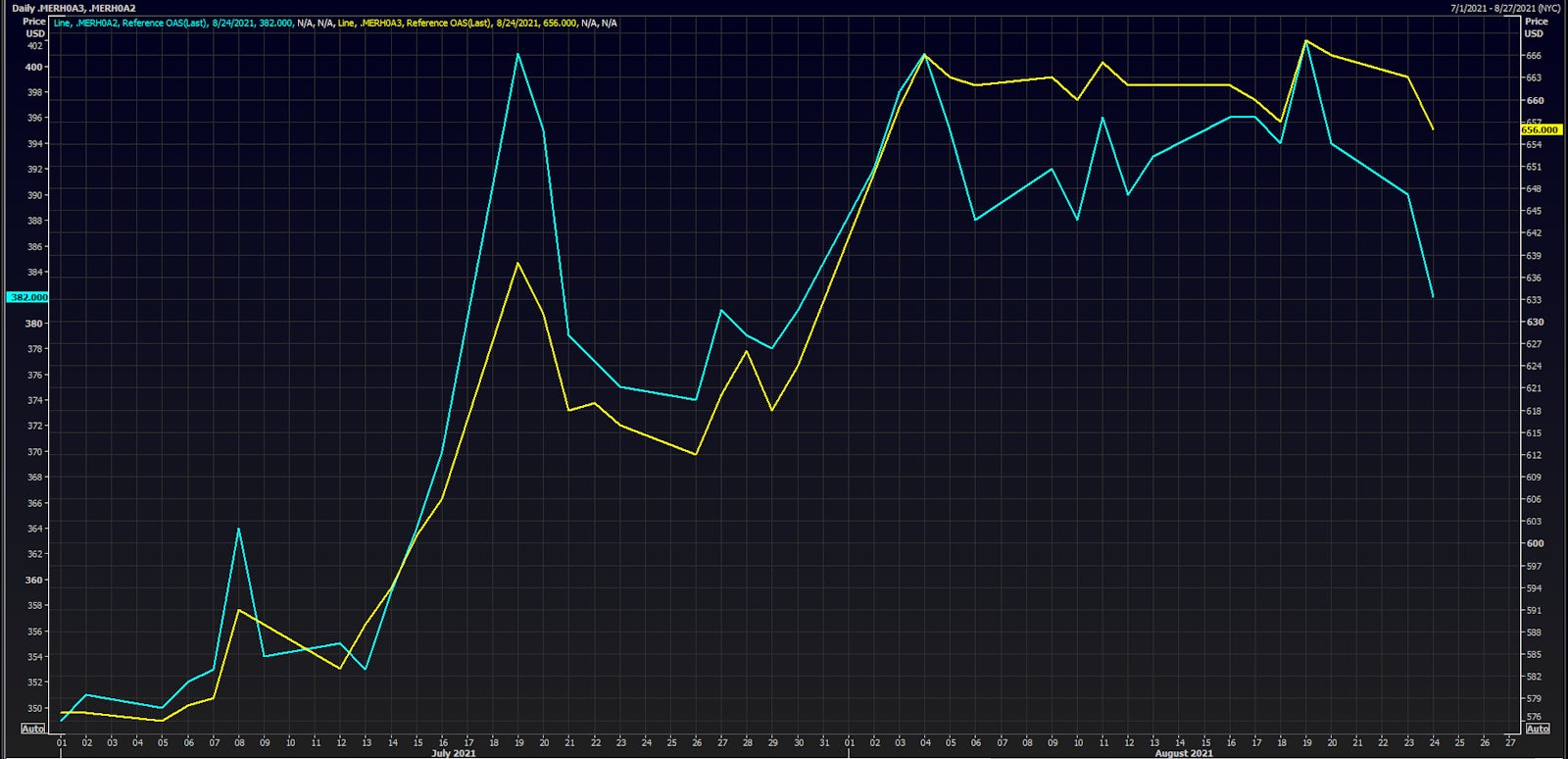This screenshot has height=759, width=1568.
Task: Click the 29 date label on time axis
Action: point(773,742)
